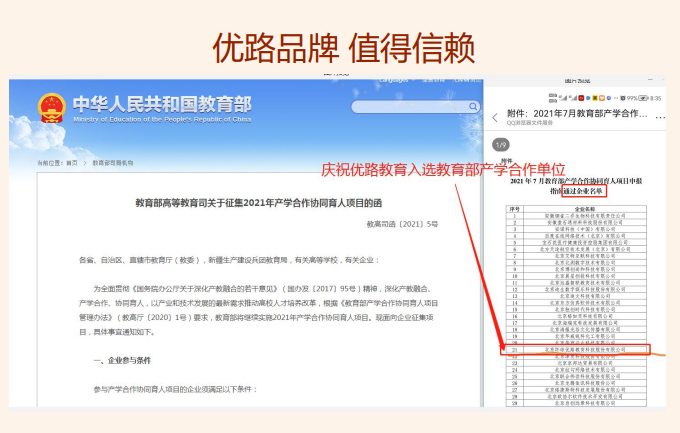This screenshot has height=433, width=680.
Task: Select highlighted row 21 in company list
Action: (575, 350)
